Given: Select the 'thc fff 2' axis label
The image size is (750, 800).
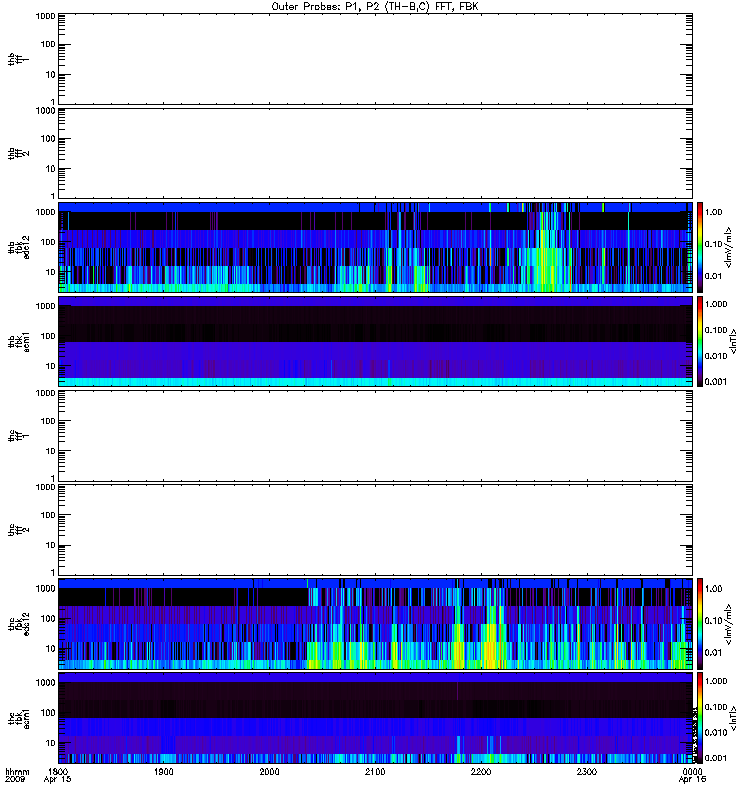Looking at the screenshot, I should pos(19,530).
